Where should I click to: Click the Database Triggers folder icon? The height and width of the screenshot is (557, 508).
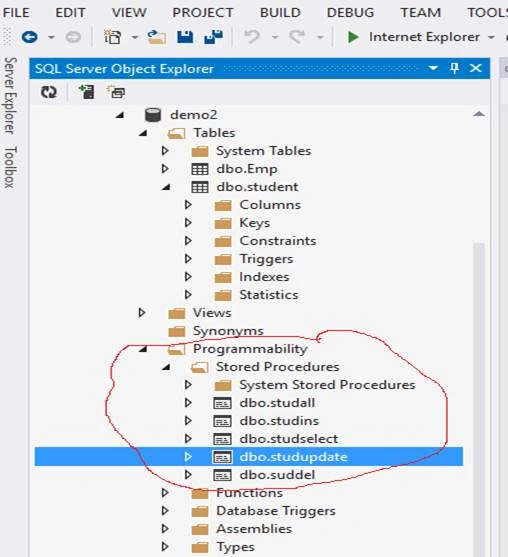point(200,512)
